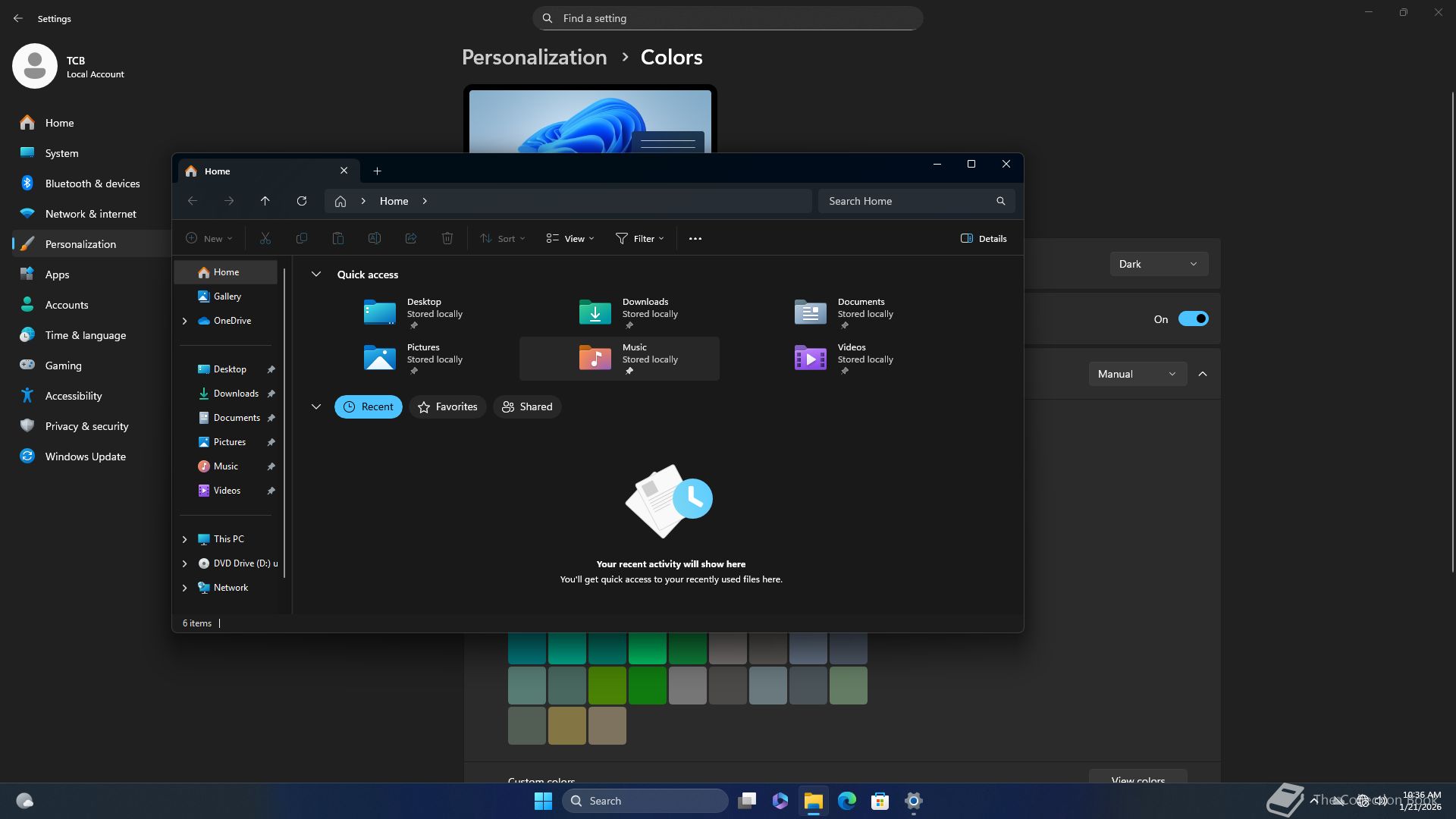
Task: Open the Manual accent color dropdown
Action: point(1137,375)
